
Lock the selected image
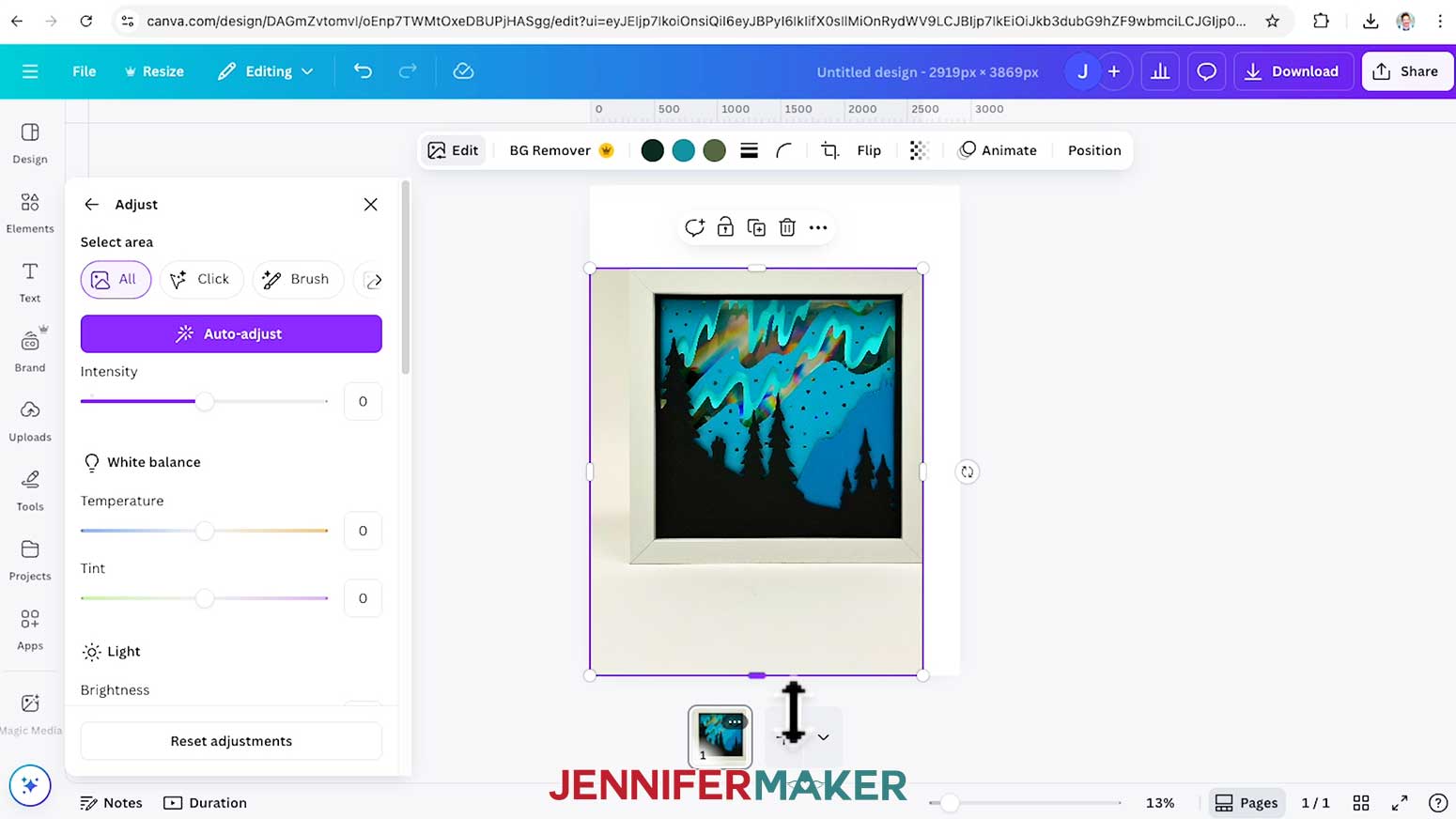[725, 227]
